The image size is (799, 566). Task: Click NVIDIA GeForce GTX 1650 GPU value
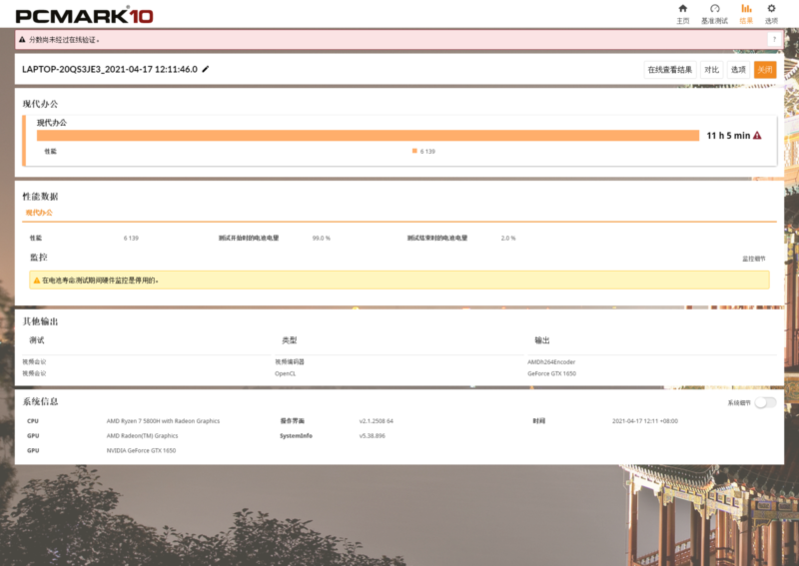(x=141, y=450)
